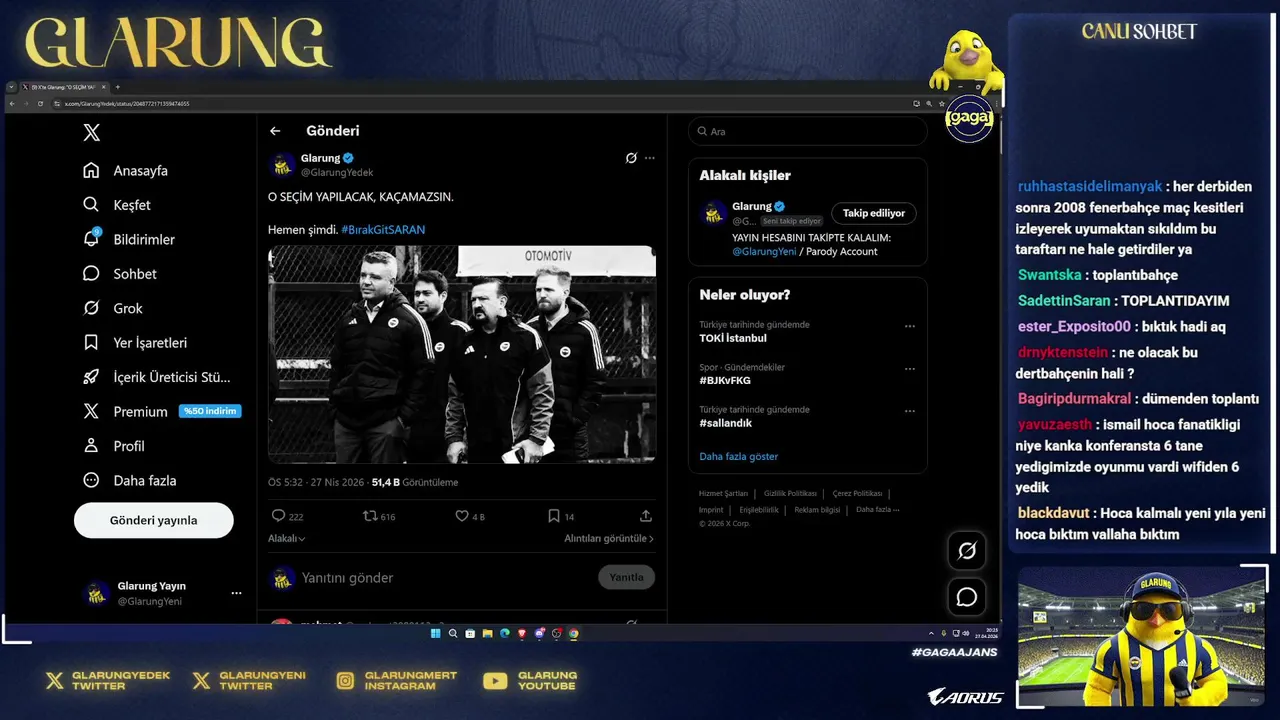Click the repost icon showing 616
Screen dimensions: 1280x720
click(369, 516)
